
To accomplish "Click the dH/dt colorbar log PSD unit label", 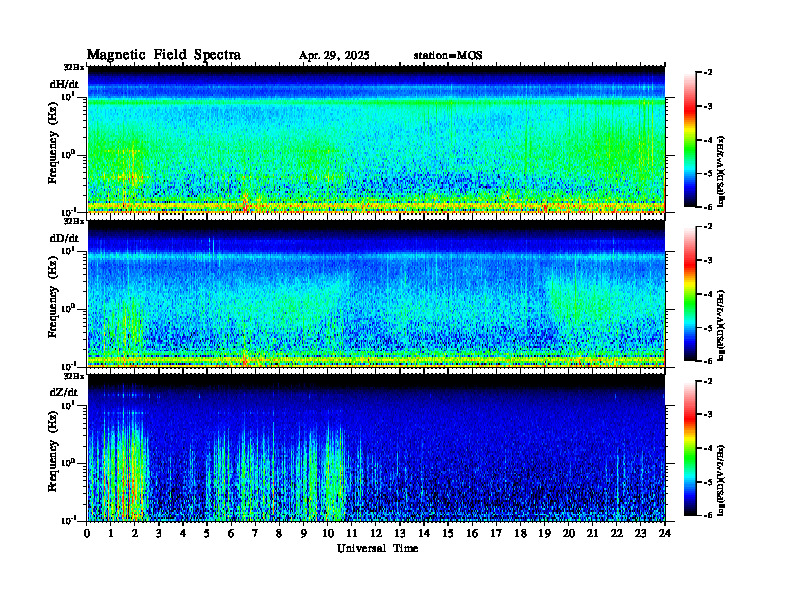I will [721, 170].
